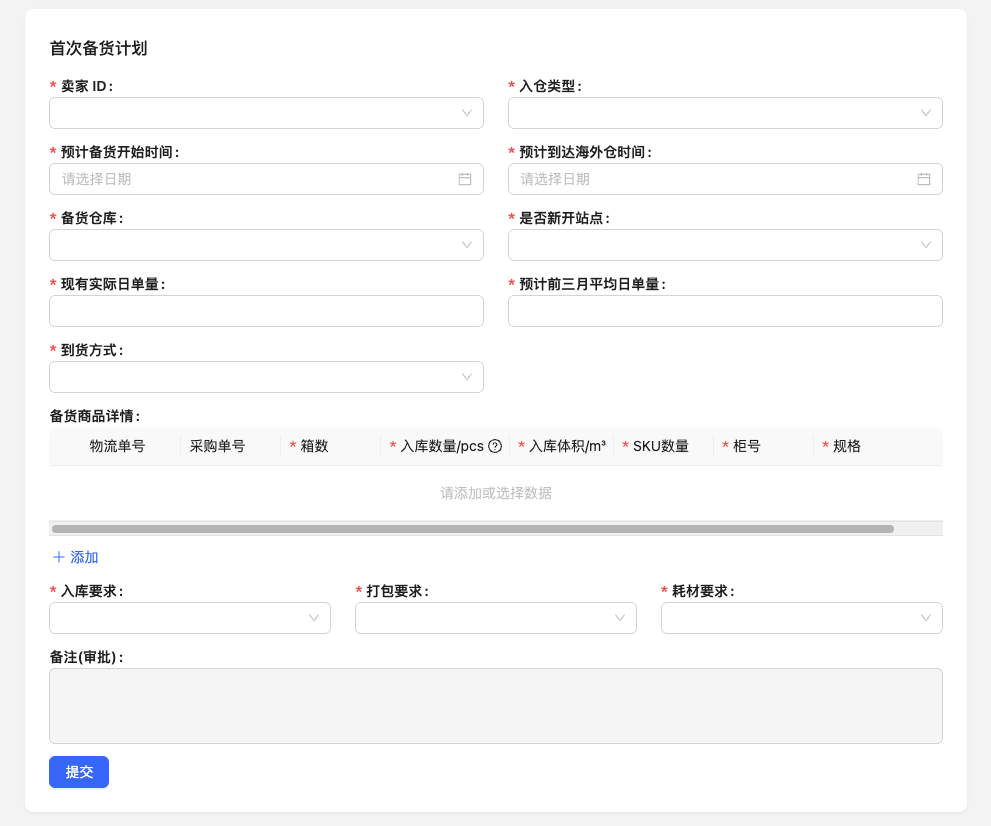Open the 入仓类型 dropdown
Viewport: 991px width, 826px height.
tap(725, 113)
